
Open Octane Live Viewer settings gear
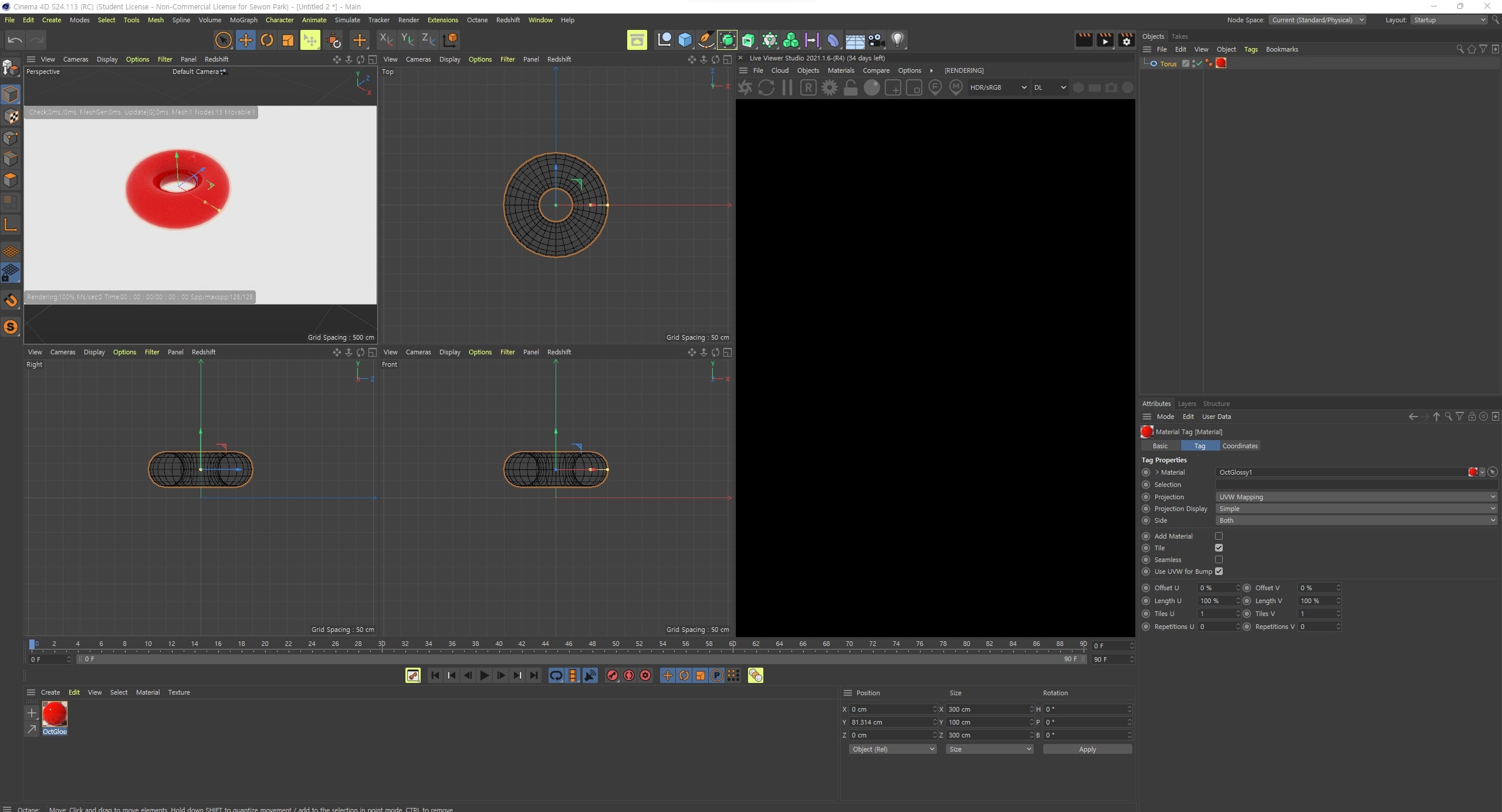pyautogui.click(x=829, y=87)
